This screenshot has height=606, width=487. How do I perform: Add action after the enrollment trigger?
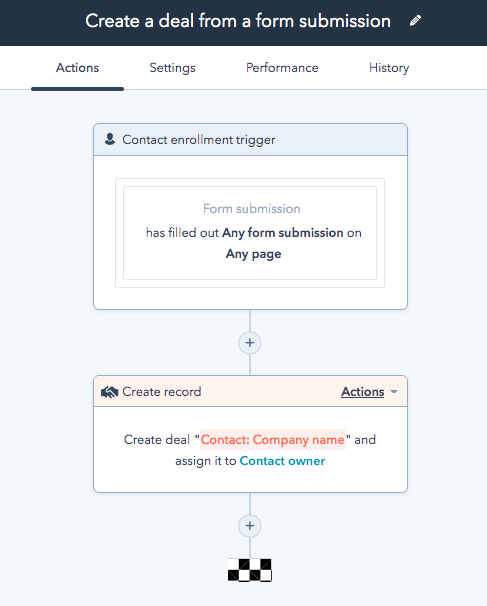[x=250, y=343]
